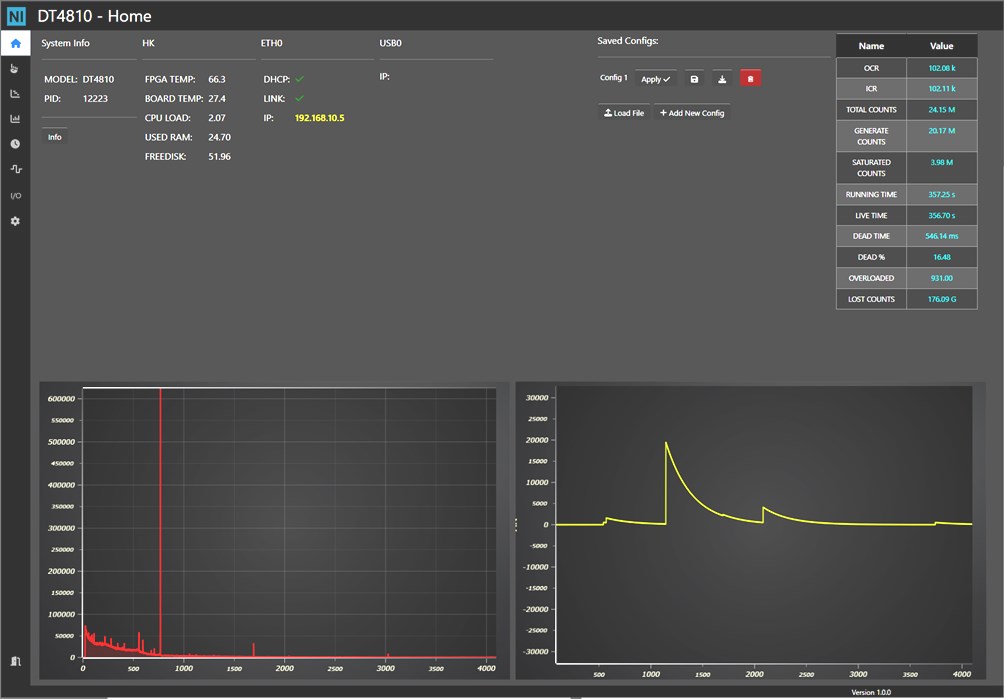Download Config 1 with the download icon
The height and width of the screenshot is (699, 1004).
pyautogui.click(x=722, y=79)
